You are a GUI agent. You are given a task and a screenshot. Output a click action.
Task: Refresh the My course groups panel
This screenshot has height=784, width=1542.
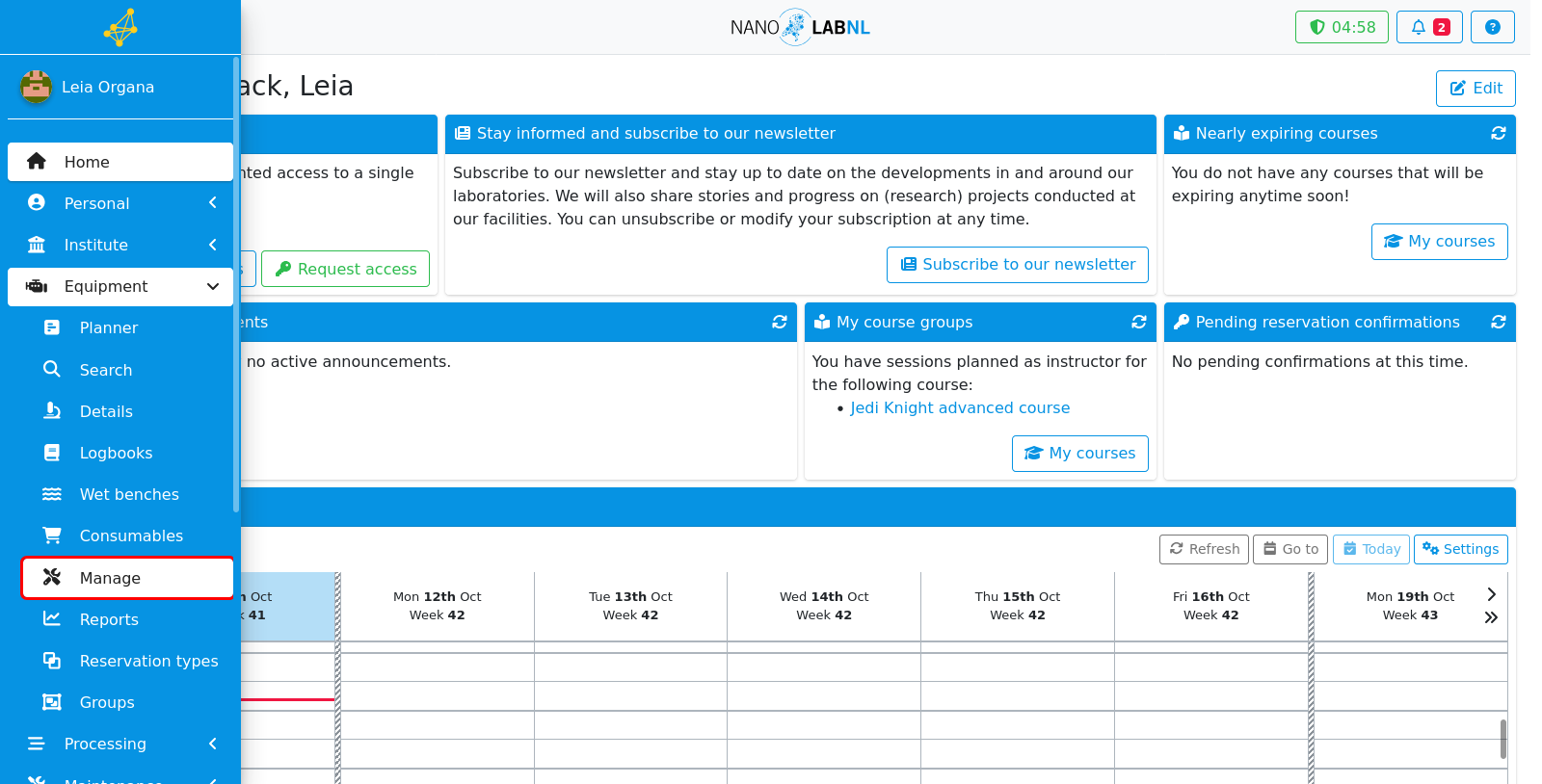click(1139, 323)
